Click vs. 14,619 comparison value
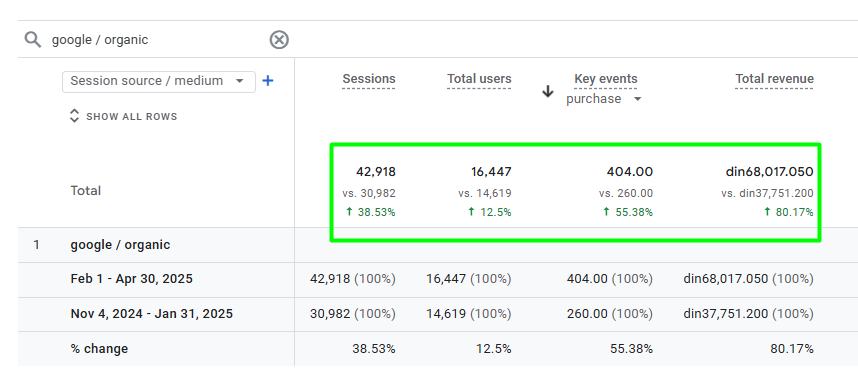This screenshot has width=858, height=374. 485,193
